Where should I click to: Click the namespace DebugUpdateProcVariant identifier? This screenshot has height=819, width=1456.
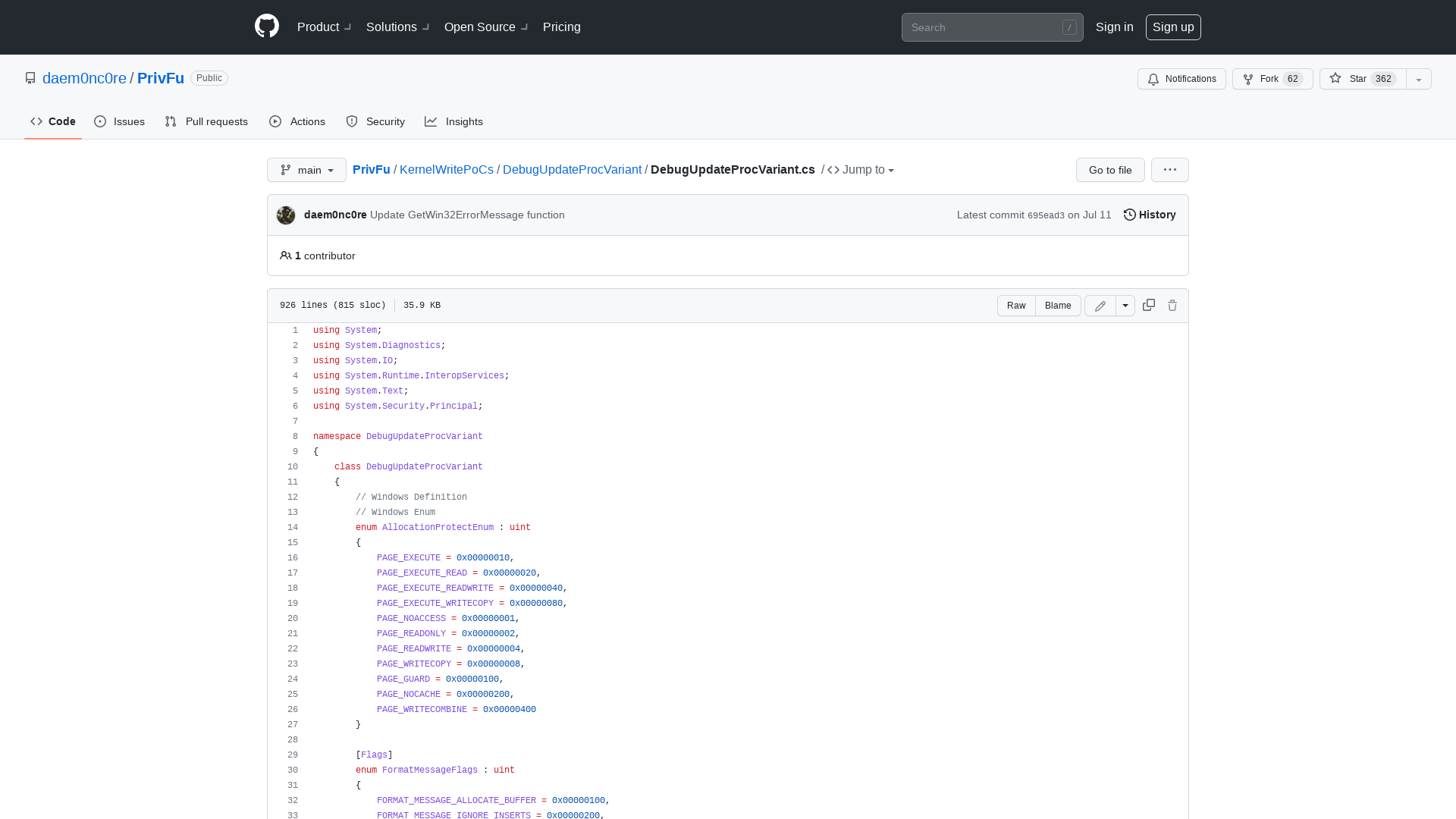[x=425, y=437]
